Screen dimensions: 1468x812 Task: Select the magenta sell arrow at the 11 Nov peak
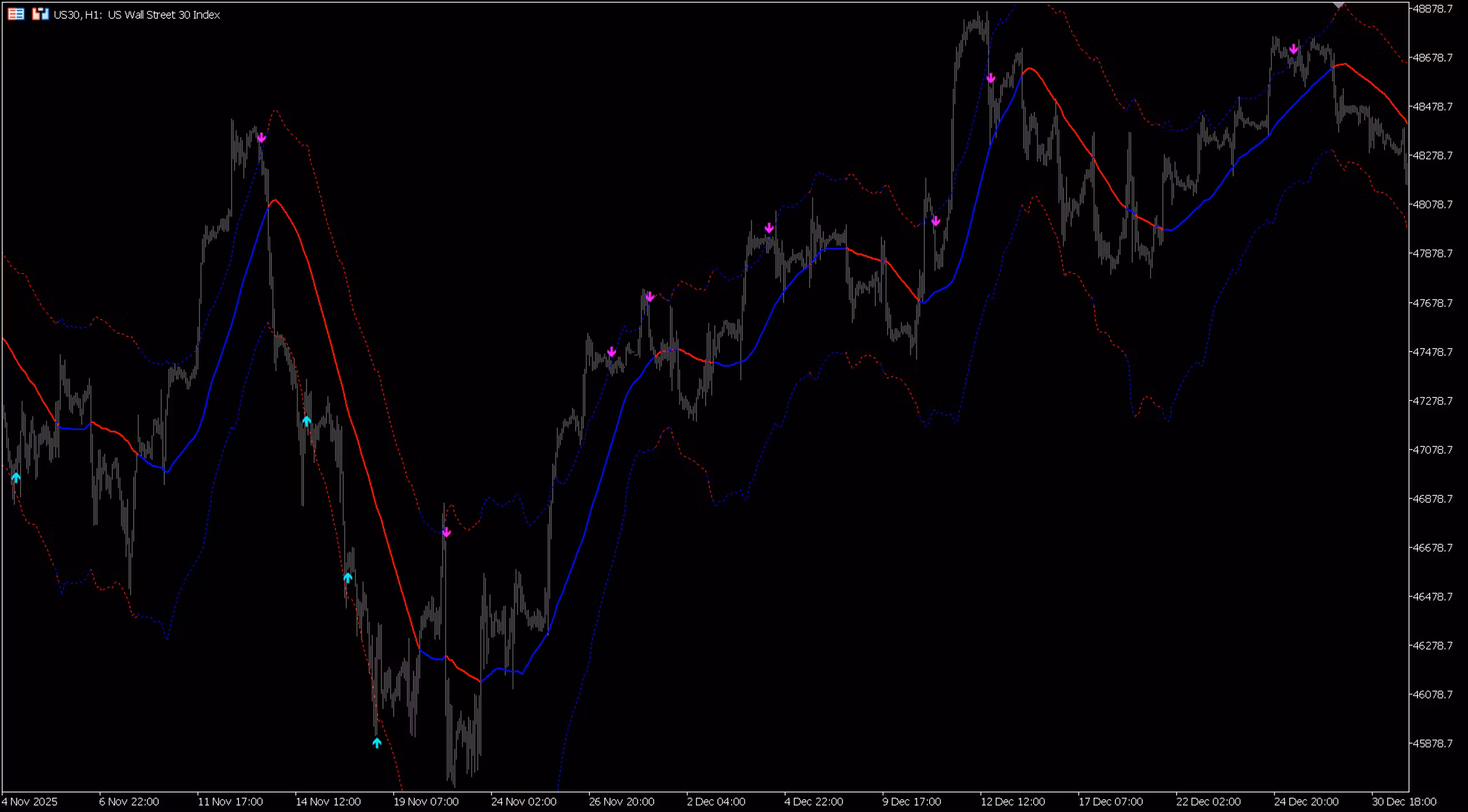tap(261, 138)
